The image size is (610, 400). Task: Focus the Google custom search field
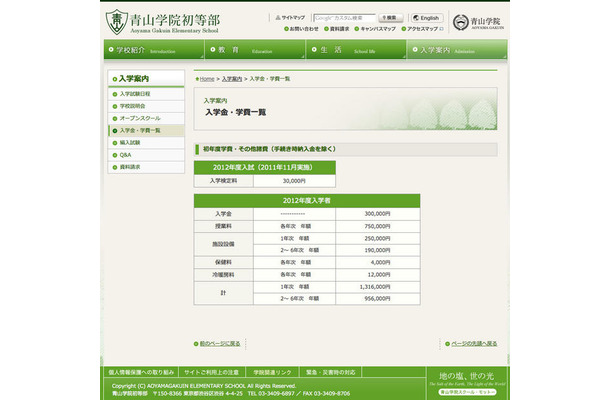[345, 18]
